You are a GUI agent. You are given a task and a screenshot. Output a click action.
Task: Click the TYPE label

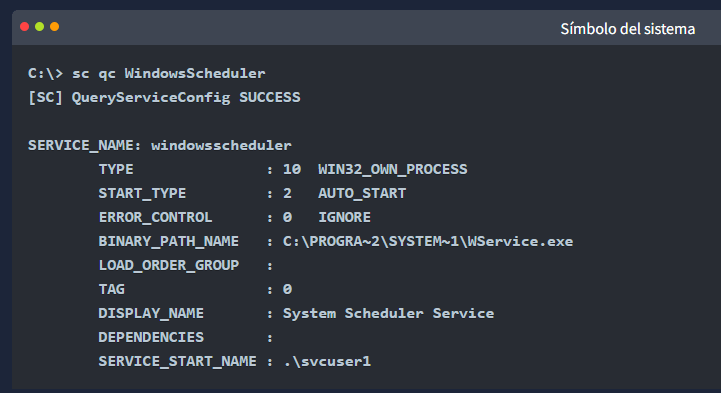click(x=116, y=170)
